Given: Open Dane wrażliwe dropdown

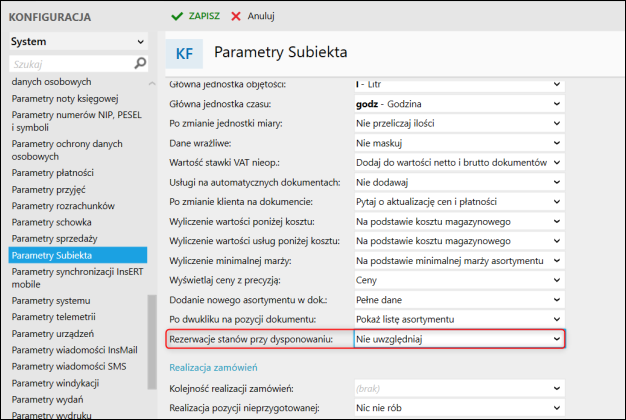Looking at the screenshot, I should [x=460, y=143].
